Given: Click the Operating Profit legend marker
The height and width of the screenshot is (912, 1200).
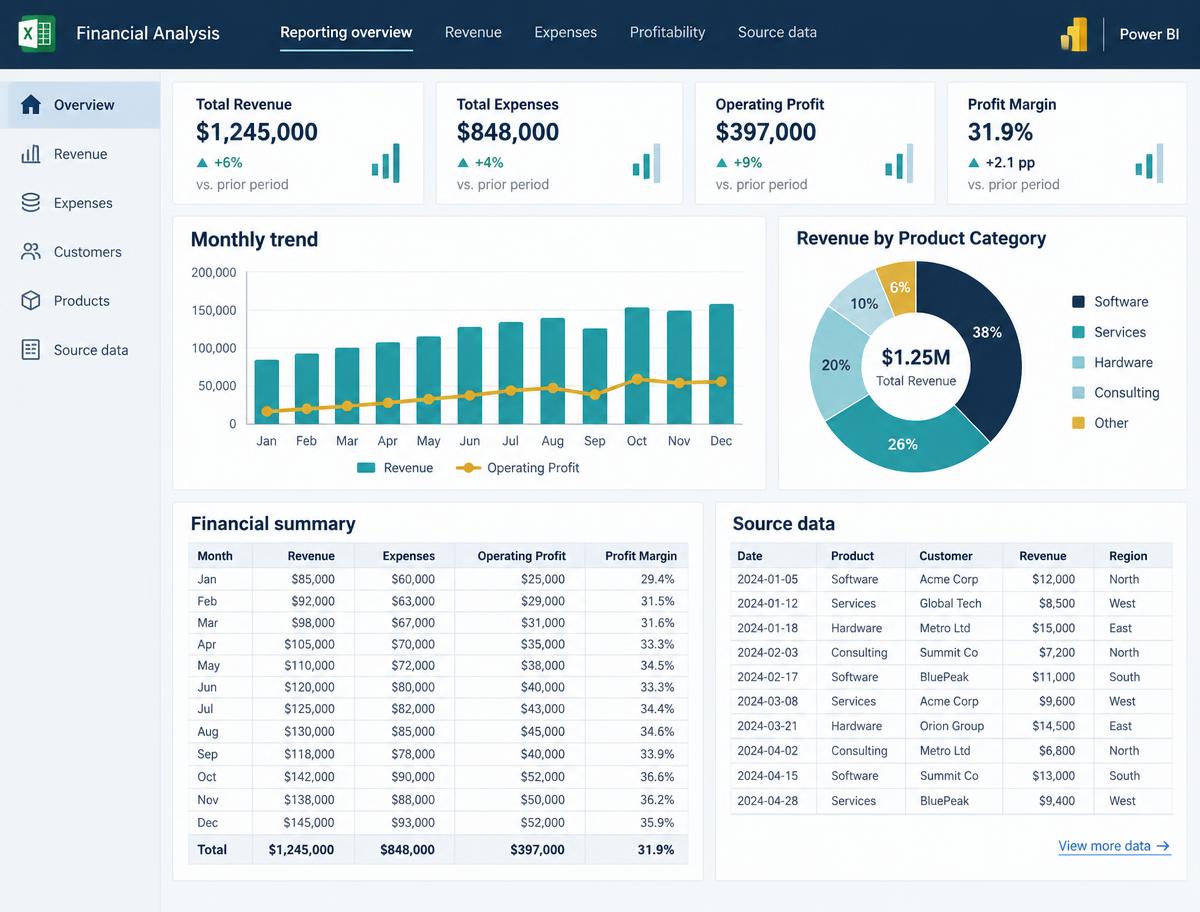Looking at the screenshot, I should pos(468,468).
